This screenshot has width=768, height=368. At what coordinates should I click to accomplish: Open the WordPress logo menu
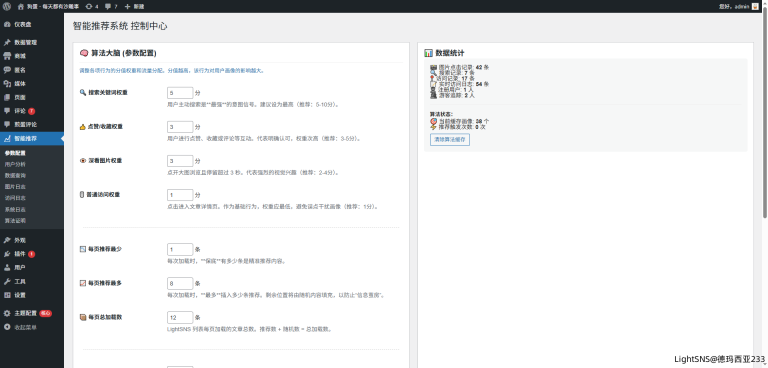(7, 6)
